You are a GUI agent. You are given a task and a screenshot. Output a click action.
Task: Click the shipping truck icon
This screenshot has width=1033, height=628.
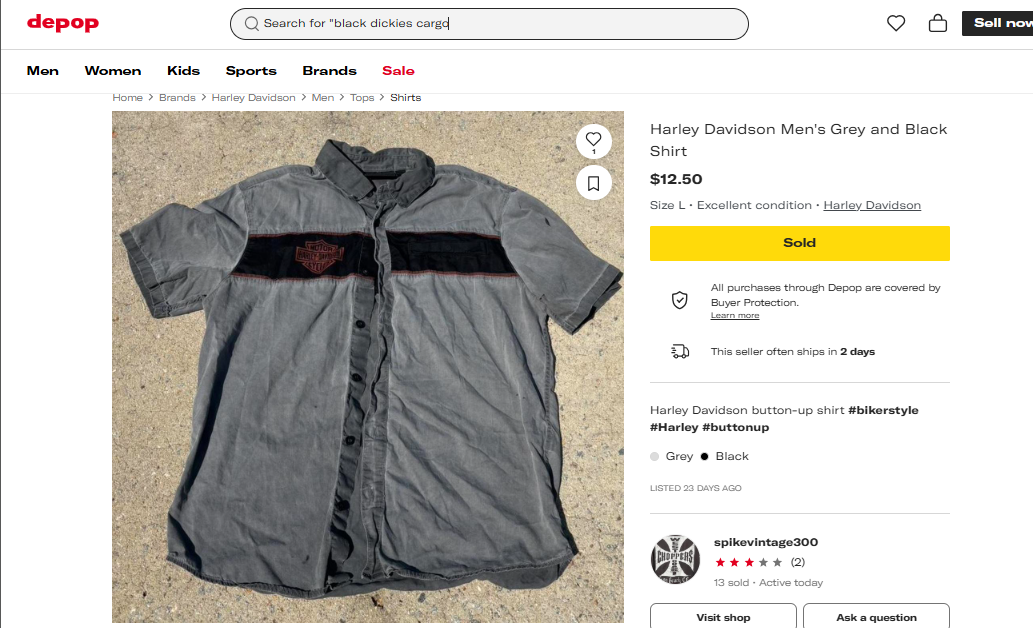[x=680, y=352]
